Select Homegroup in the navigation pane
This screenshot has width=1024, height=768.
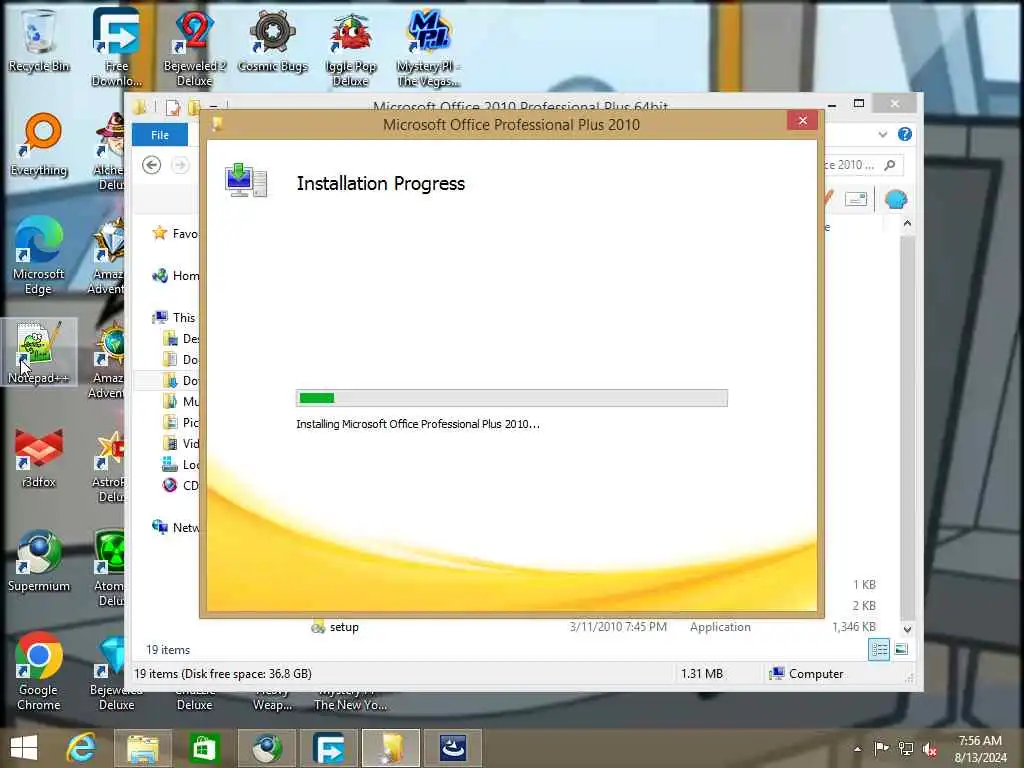(x=176, y=276)
